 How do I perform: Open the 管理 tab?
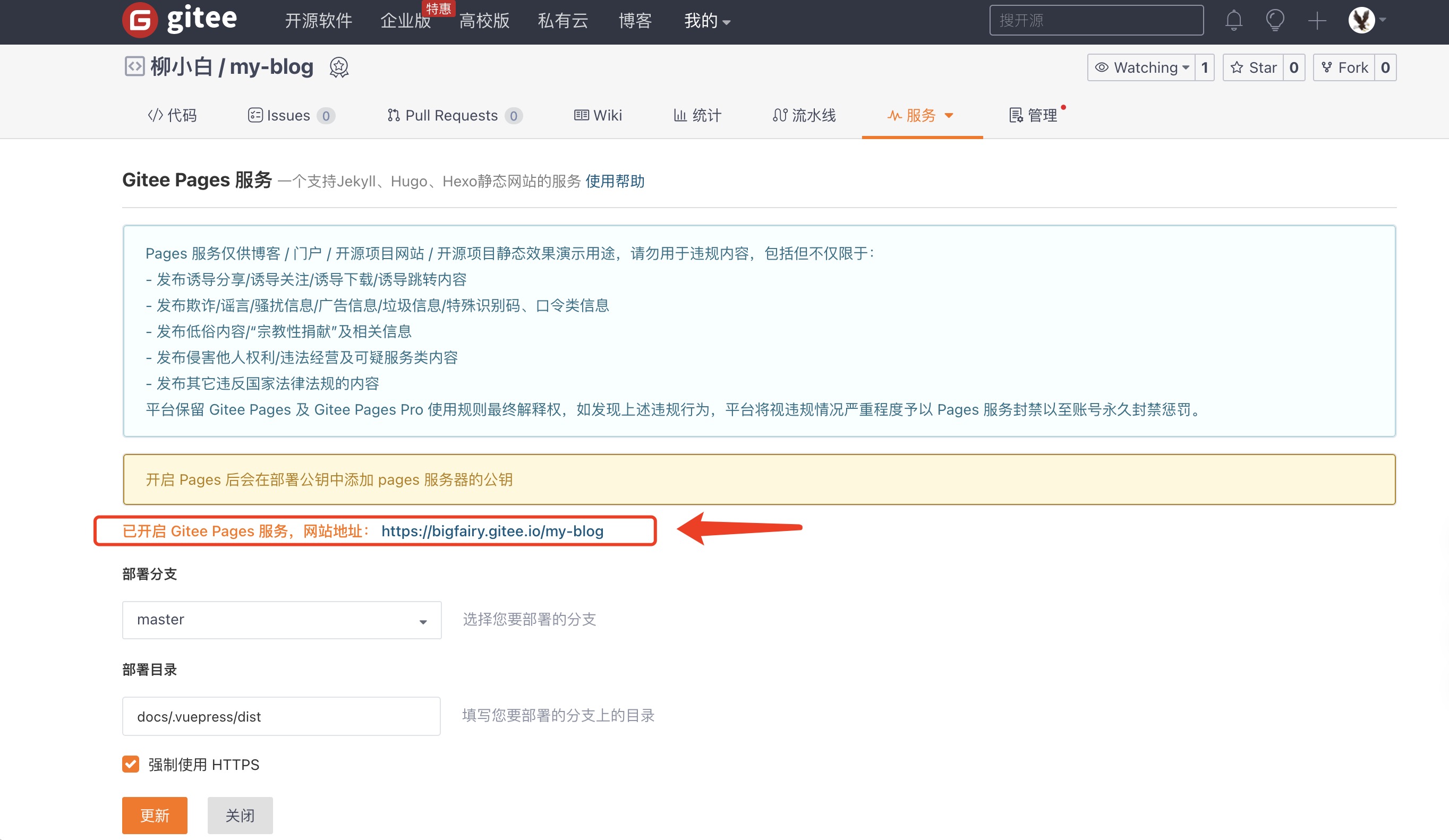pos(1033,115)
